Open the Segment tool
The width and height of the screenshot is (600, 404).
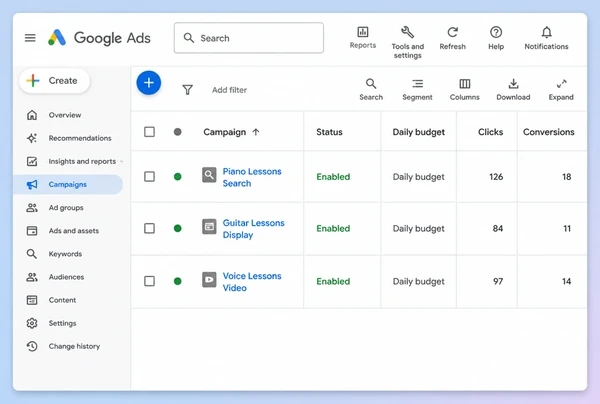click(x=417, y=90)
